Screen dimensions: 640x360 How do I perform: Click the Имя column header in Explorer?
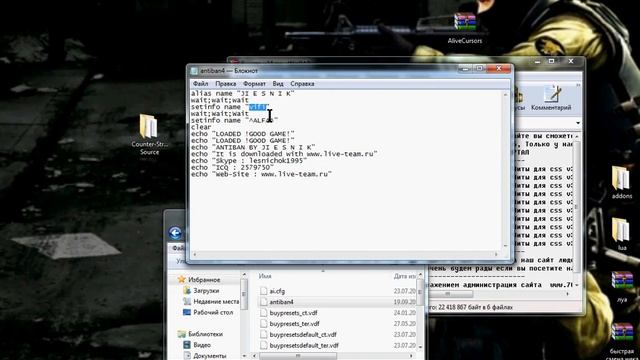point(265,276)
